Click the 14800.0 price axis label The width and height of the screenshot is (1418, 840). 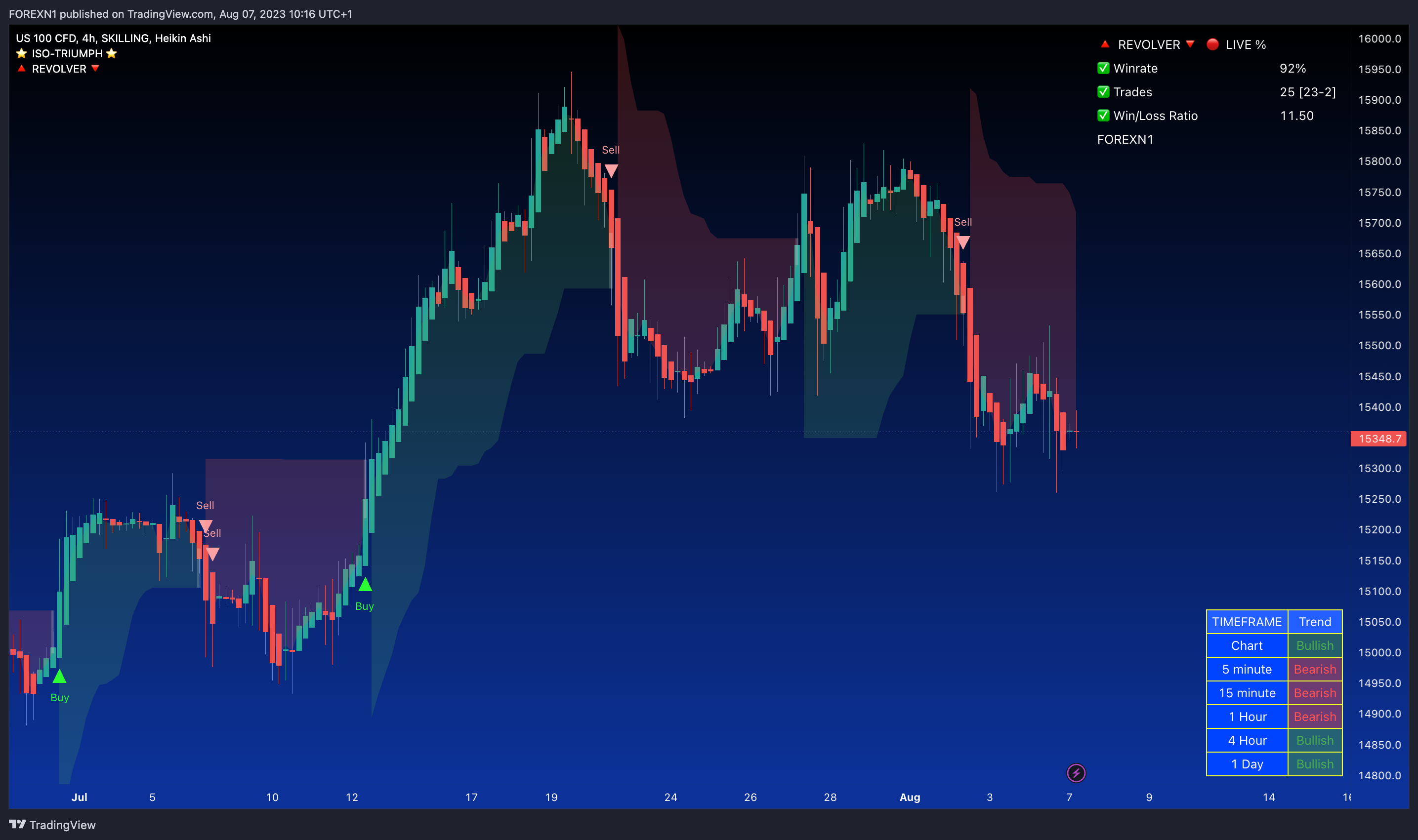[1379, 775]
